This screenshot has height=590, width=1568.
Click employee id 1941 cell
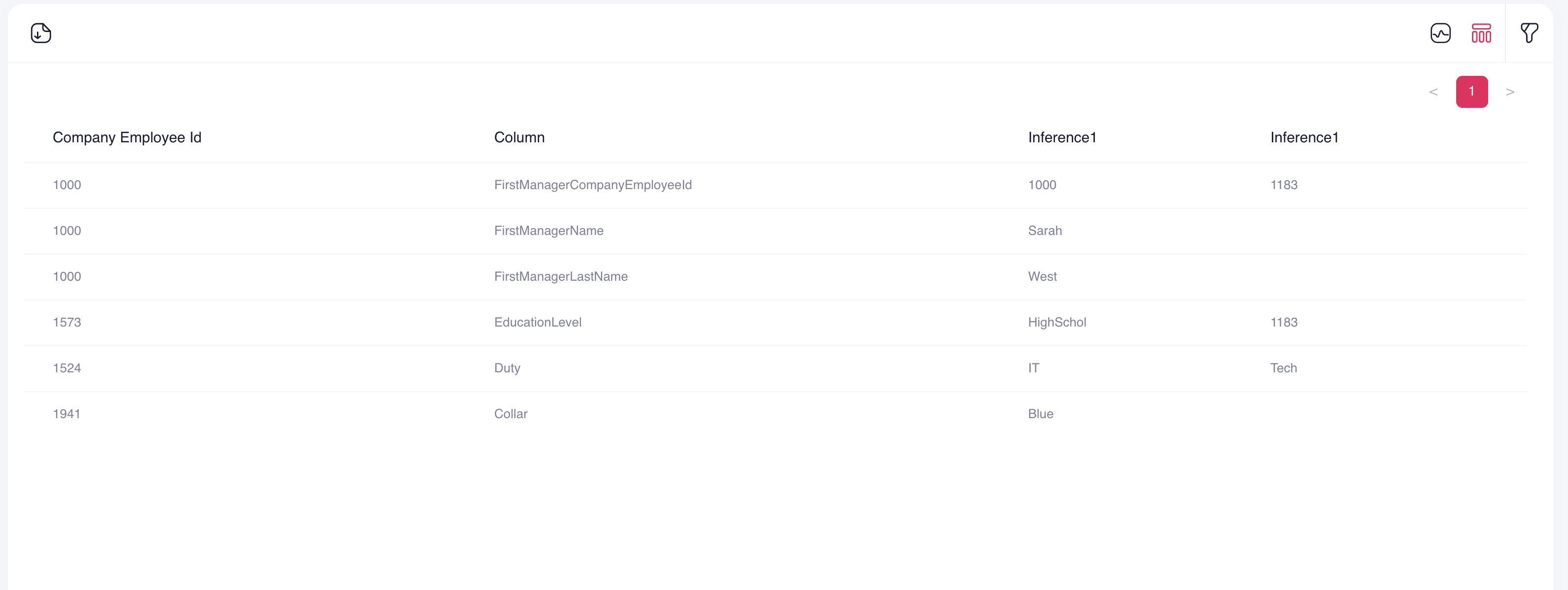coord(67,414)
